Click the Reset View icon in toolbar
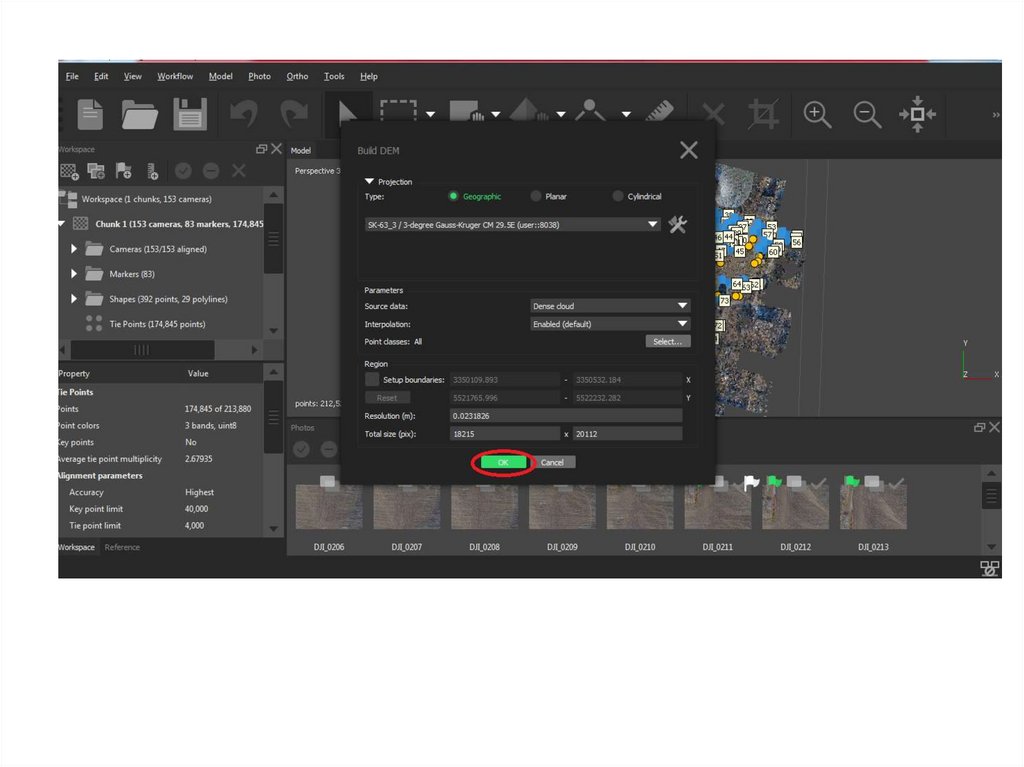The width and height of the screenshot is (1024, 767). tap(917, 114)
